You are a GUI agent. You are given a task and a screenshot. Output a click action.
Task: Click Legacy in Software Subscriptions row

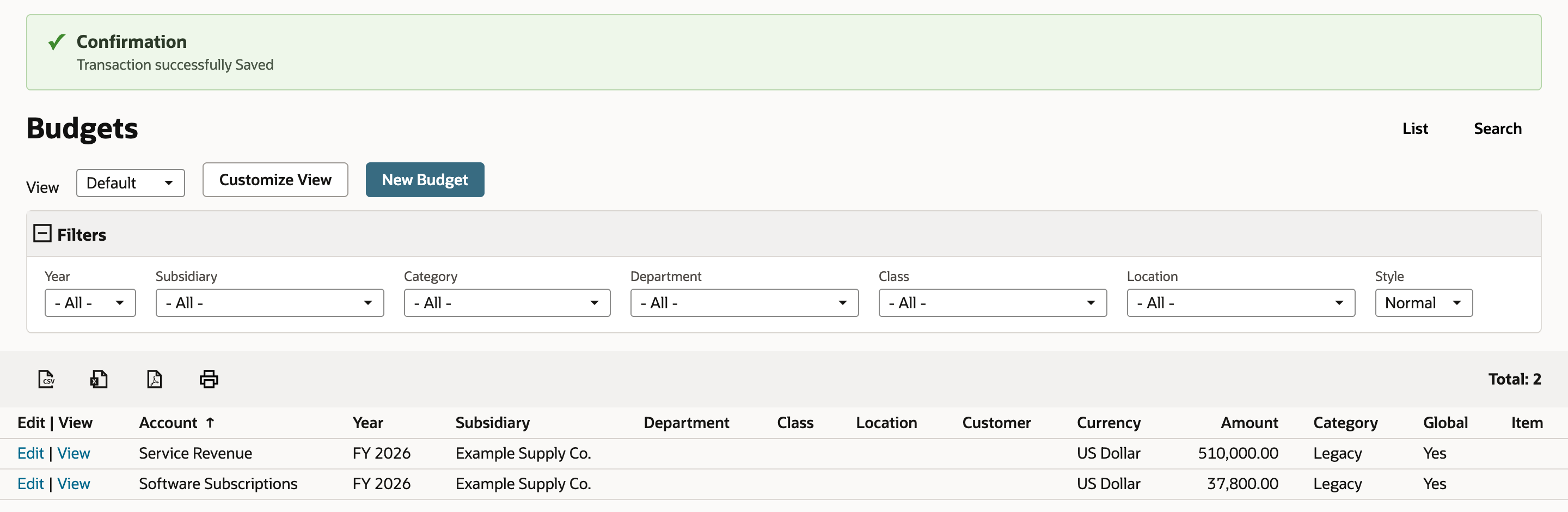[x=1337, y=483]
